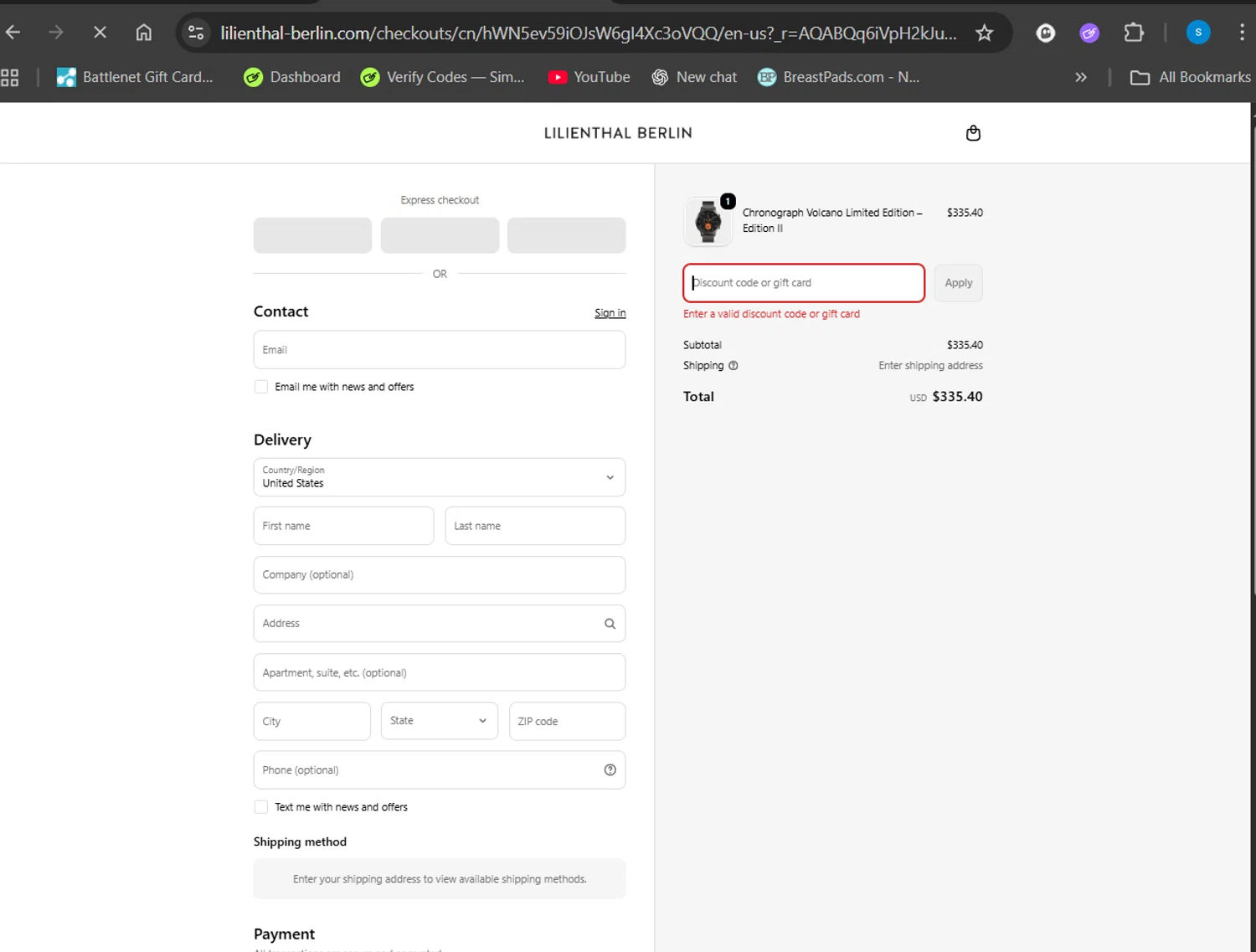Focus the First name field
This screenshot has height=952, width=1256.
[343, 526]
